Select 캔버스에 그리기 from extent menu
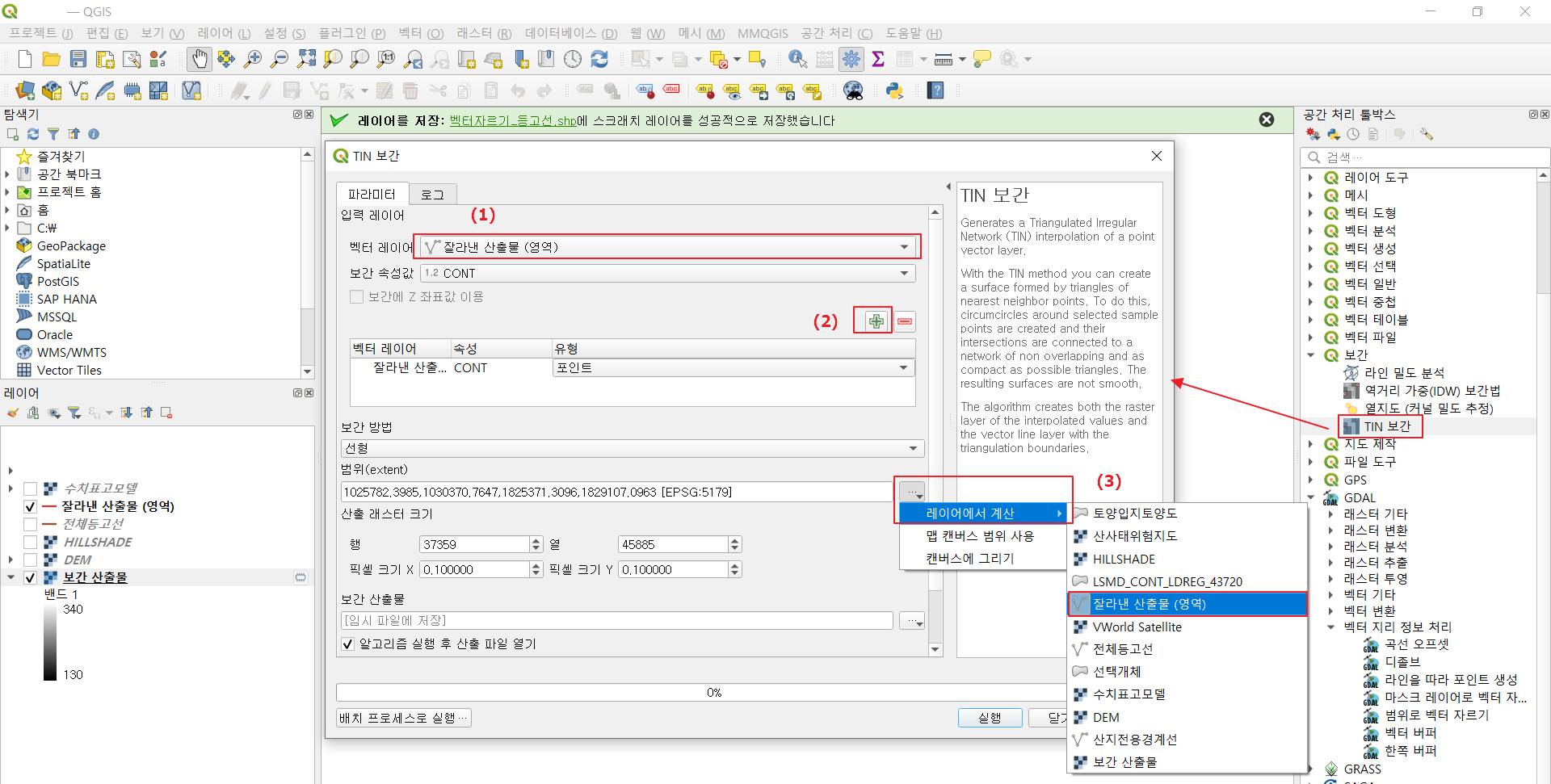 [x=969, y=559]
